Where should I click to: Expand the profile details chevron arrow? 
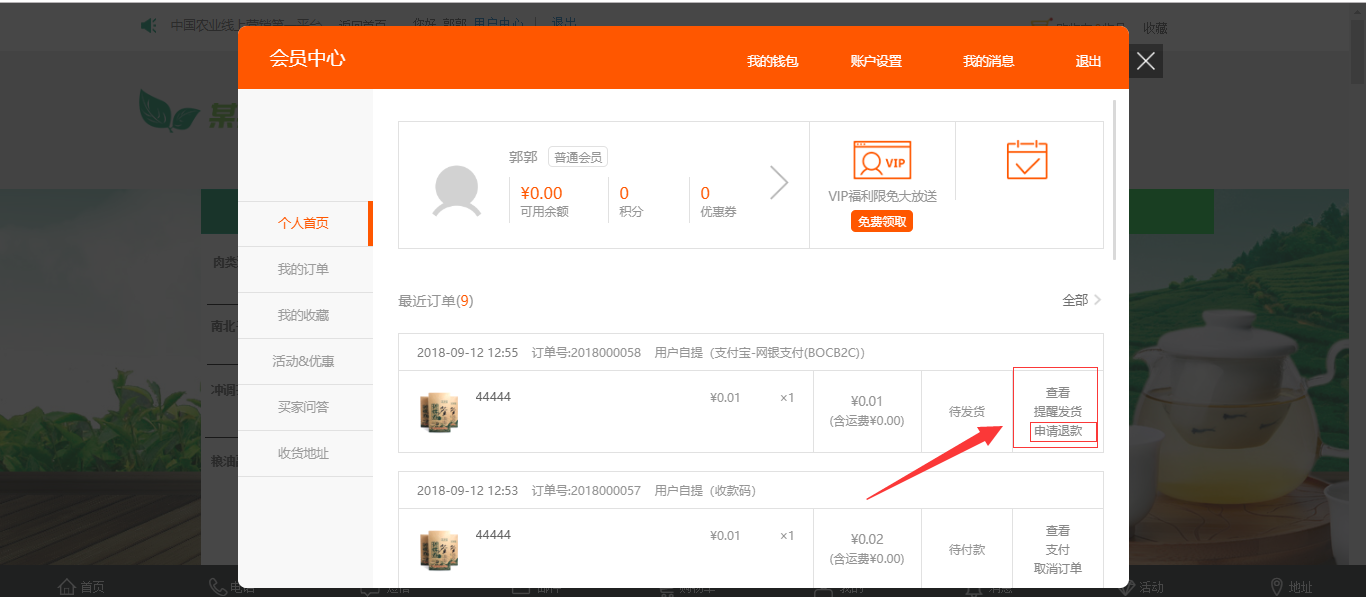pos(779,183)
